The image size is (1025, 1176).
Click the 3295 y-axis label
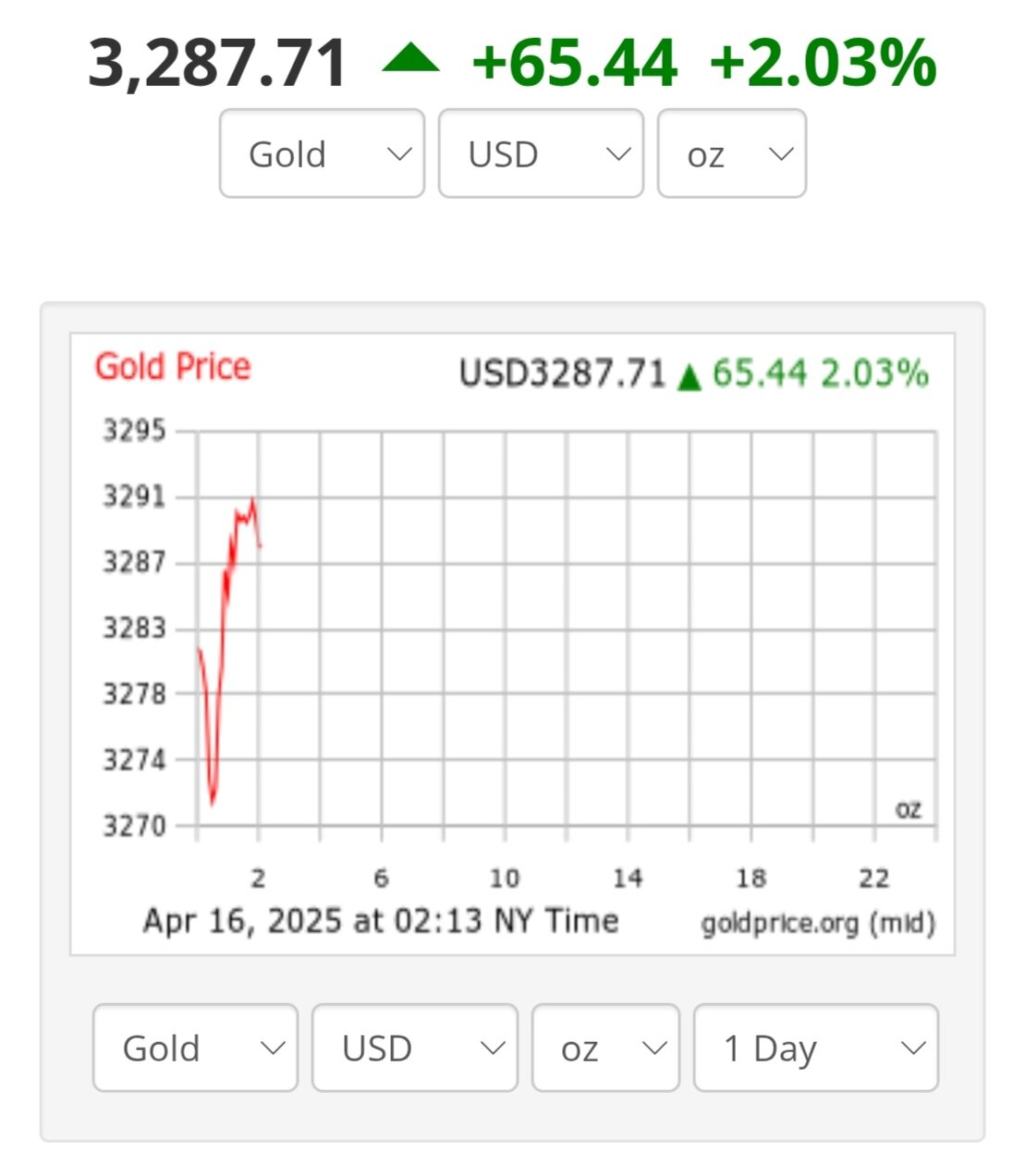(x=134, y=431)
